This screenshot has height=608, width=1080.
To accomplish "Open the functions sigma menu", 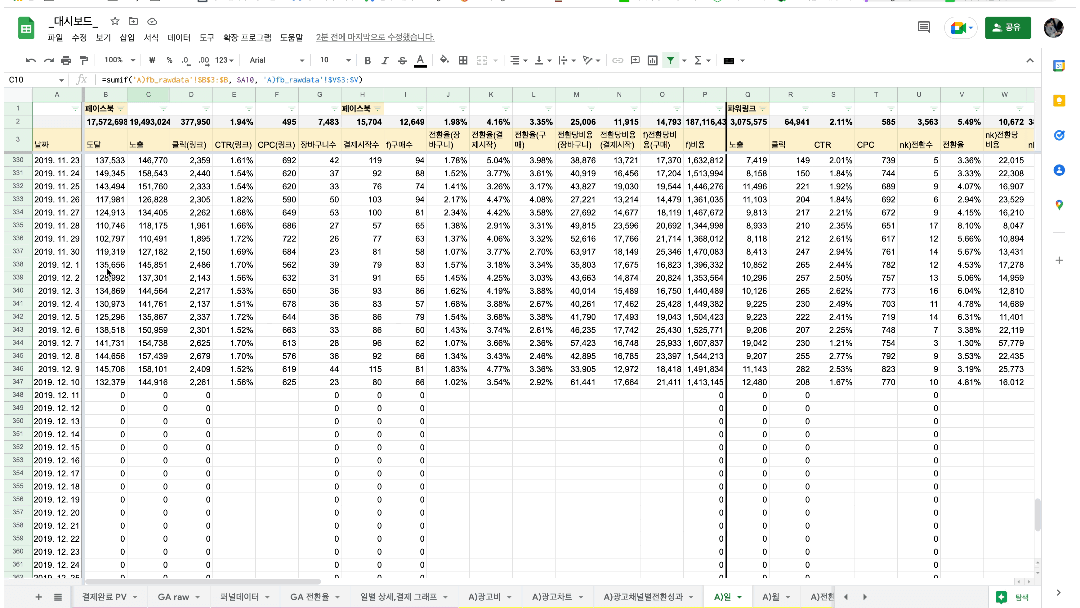I will pyautogui.click(x=698, y=61).
